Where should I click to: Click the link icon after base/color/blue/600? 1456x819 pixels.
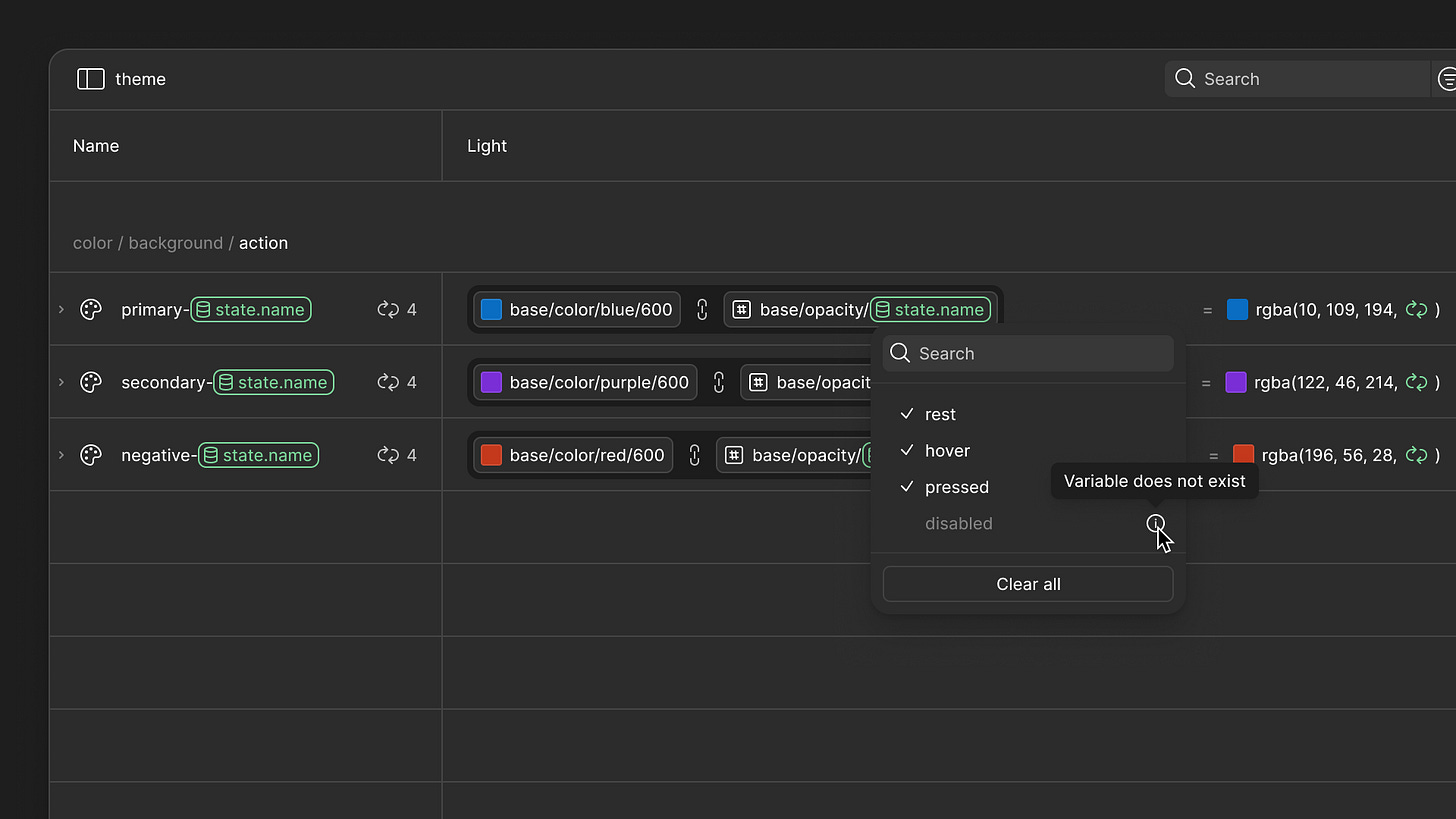coord(702,310)
